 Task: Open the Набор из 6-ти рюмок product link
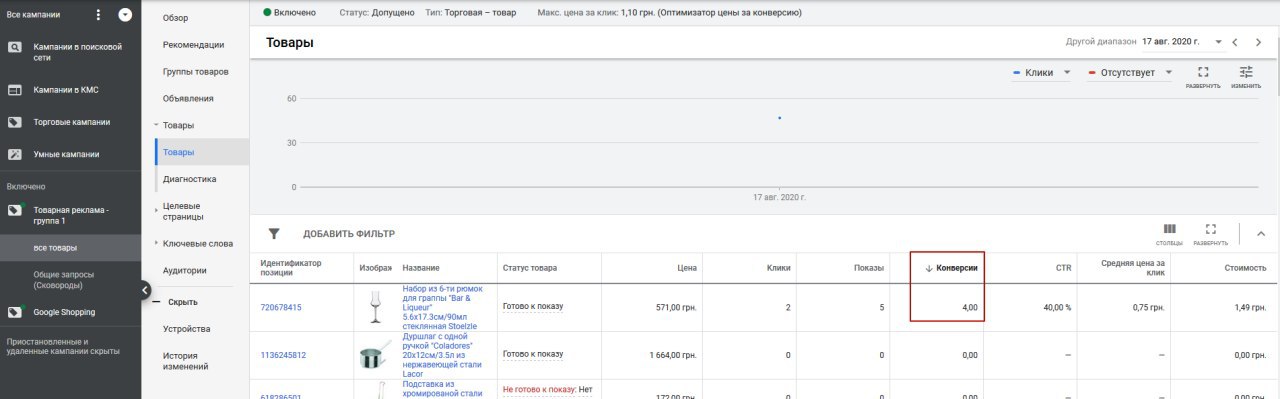click(x=441, y=307)
